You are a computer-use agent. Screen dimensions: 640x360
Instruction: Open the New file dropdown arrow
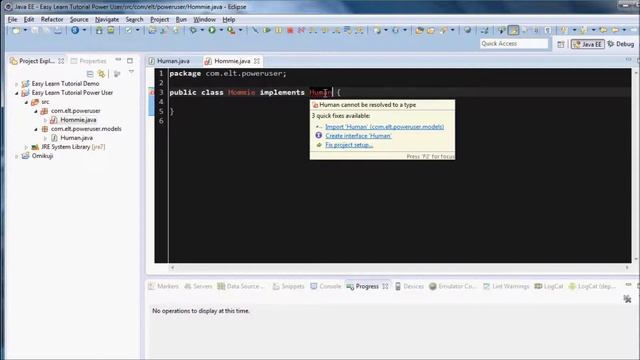click(25, 30)
